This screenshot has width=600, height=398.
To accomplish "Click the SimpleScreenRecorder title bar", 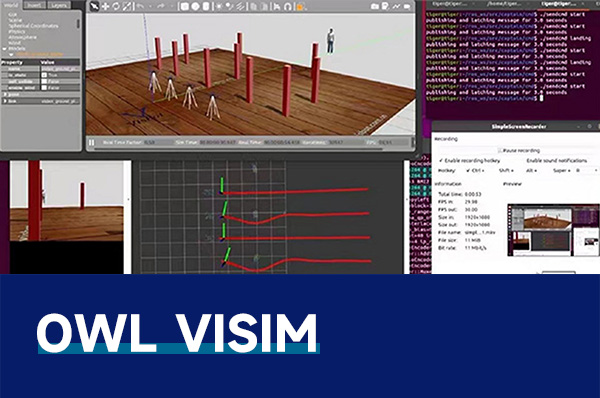I will (516, 126).
